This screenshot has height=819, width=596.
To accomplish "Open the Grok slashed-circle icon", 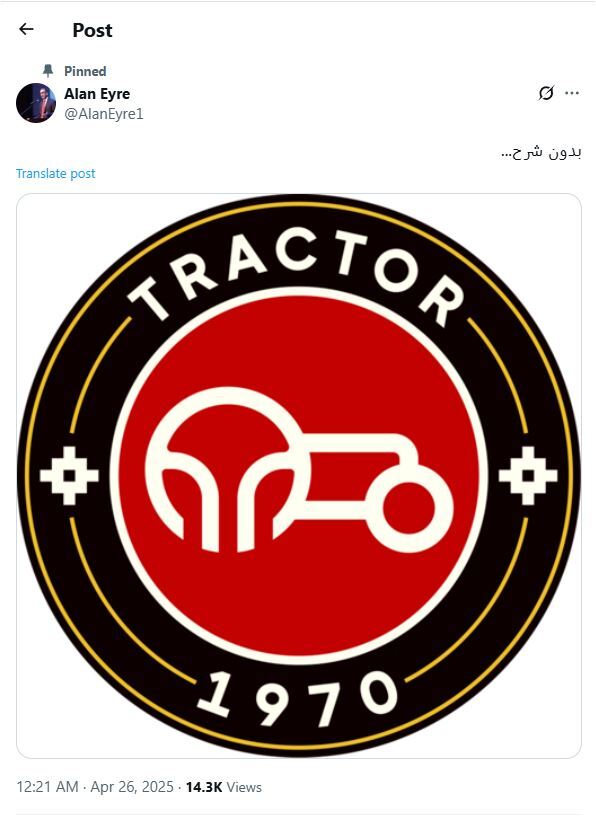I will click(546, 93).
